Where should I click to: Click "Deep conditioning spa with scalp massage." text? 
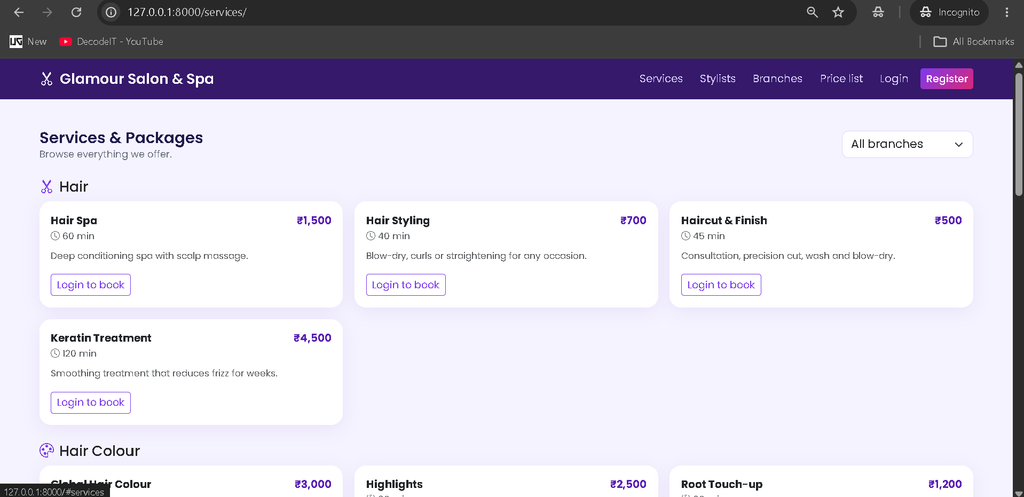(149, 256)
